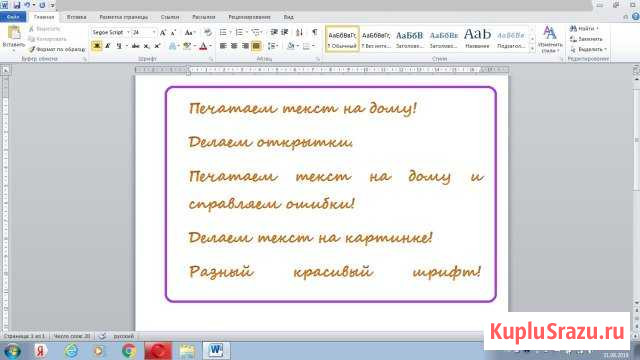Click the Найти button in the Editing group
Image resolution: width=640 pixels, height=360 pixels.
click(x=584, y=29)
